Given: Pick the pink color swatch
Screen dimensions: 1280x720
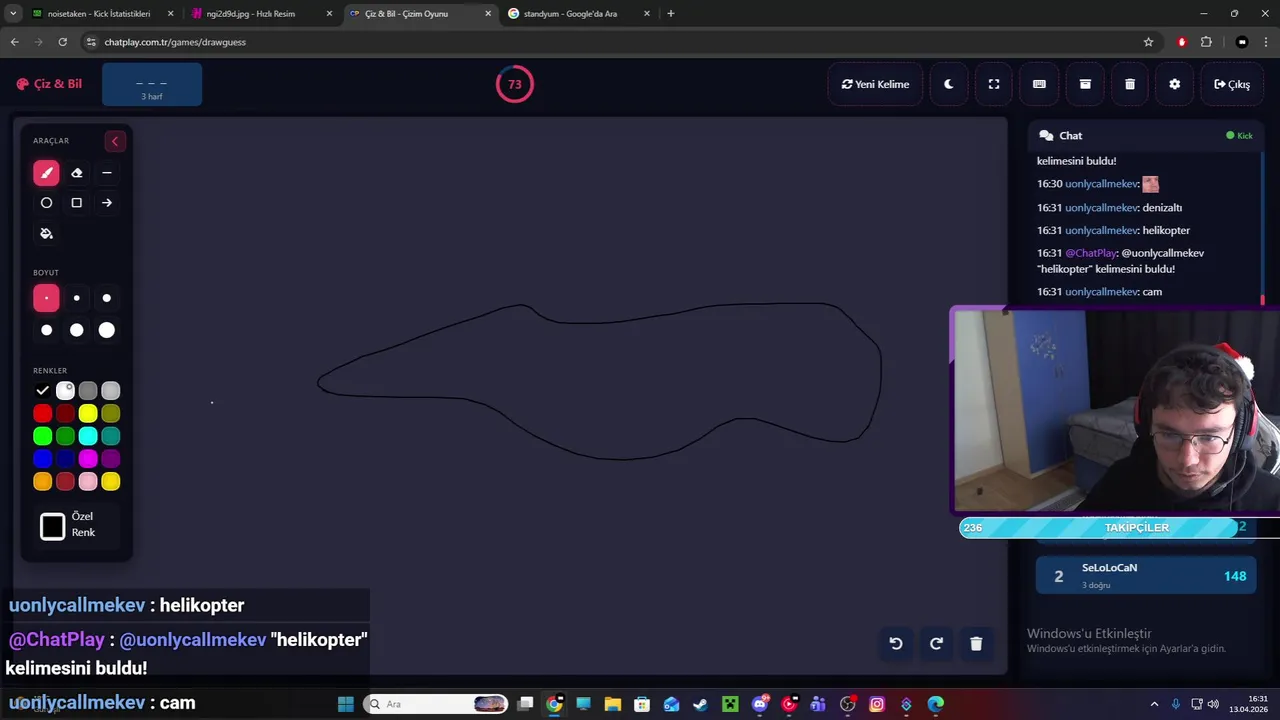Looking at the screenshot, I should [88, 482].
